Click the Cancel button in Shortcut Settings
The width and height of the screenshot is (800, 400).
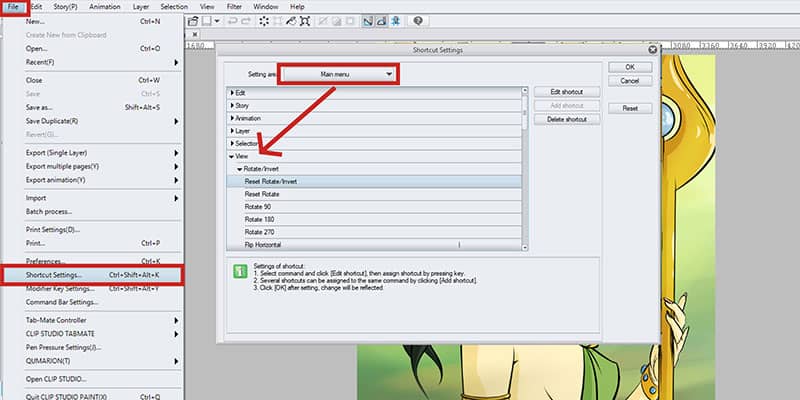click(x=630, y=81)
